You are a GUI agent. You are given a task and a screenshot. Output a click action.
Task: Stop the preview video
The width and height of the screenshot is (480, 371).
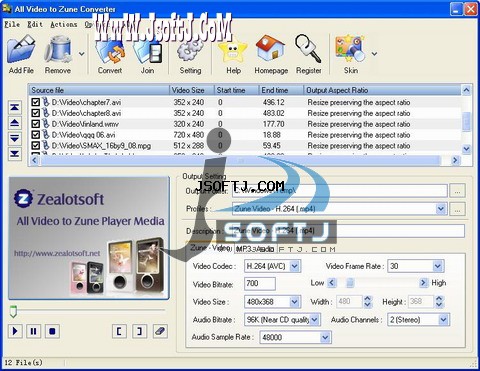[x=52, y=331]
